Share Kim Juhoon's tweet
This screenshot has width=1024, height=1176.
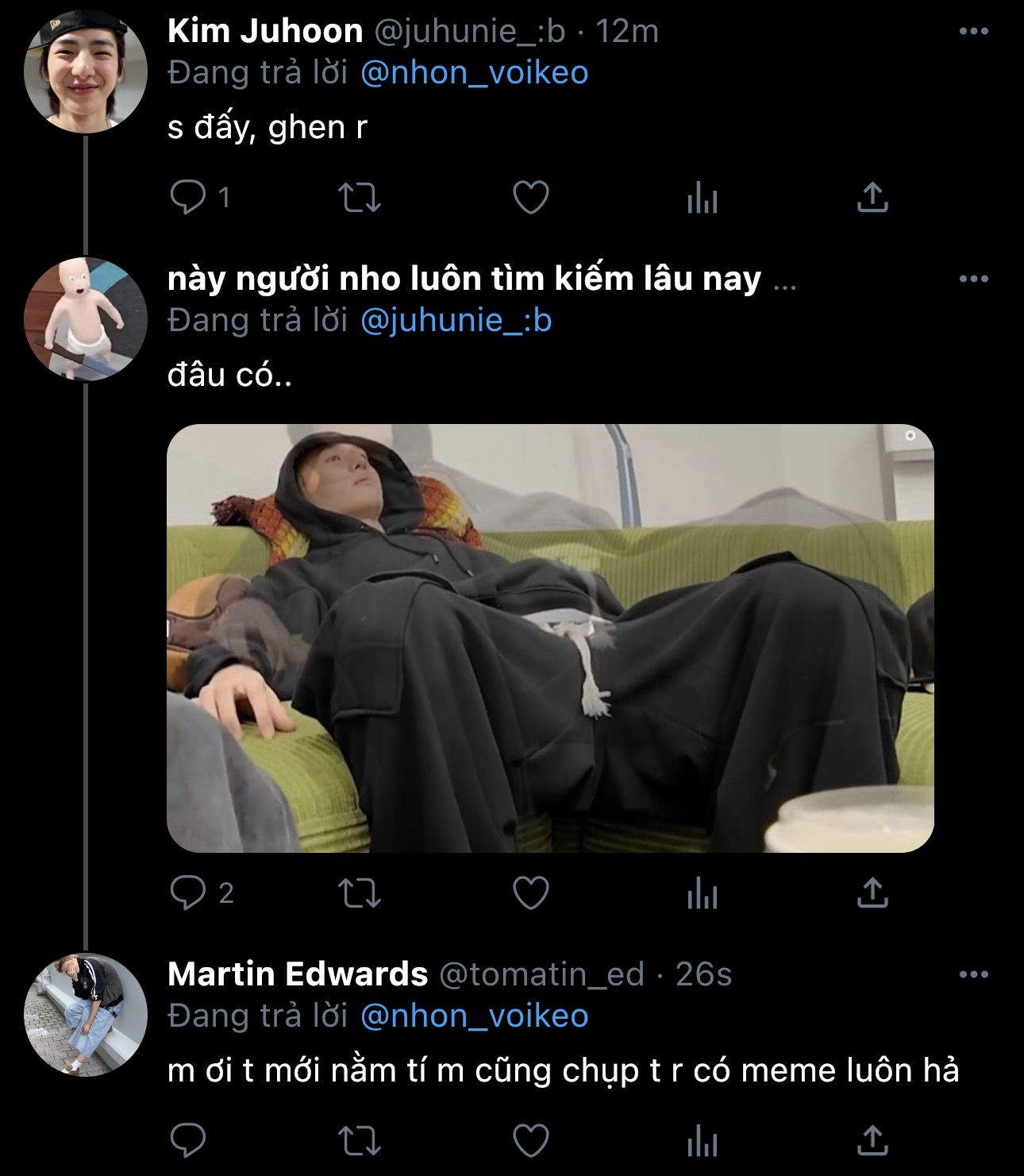872,198
